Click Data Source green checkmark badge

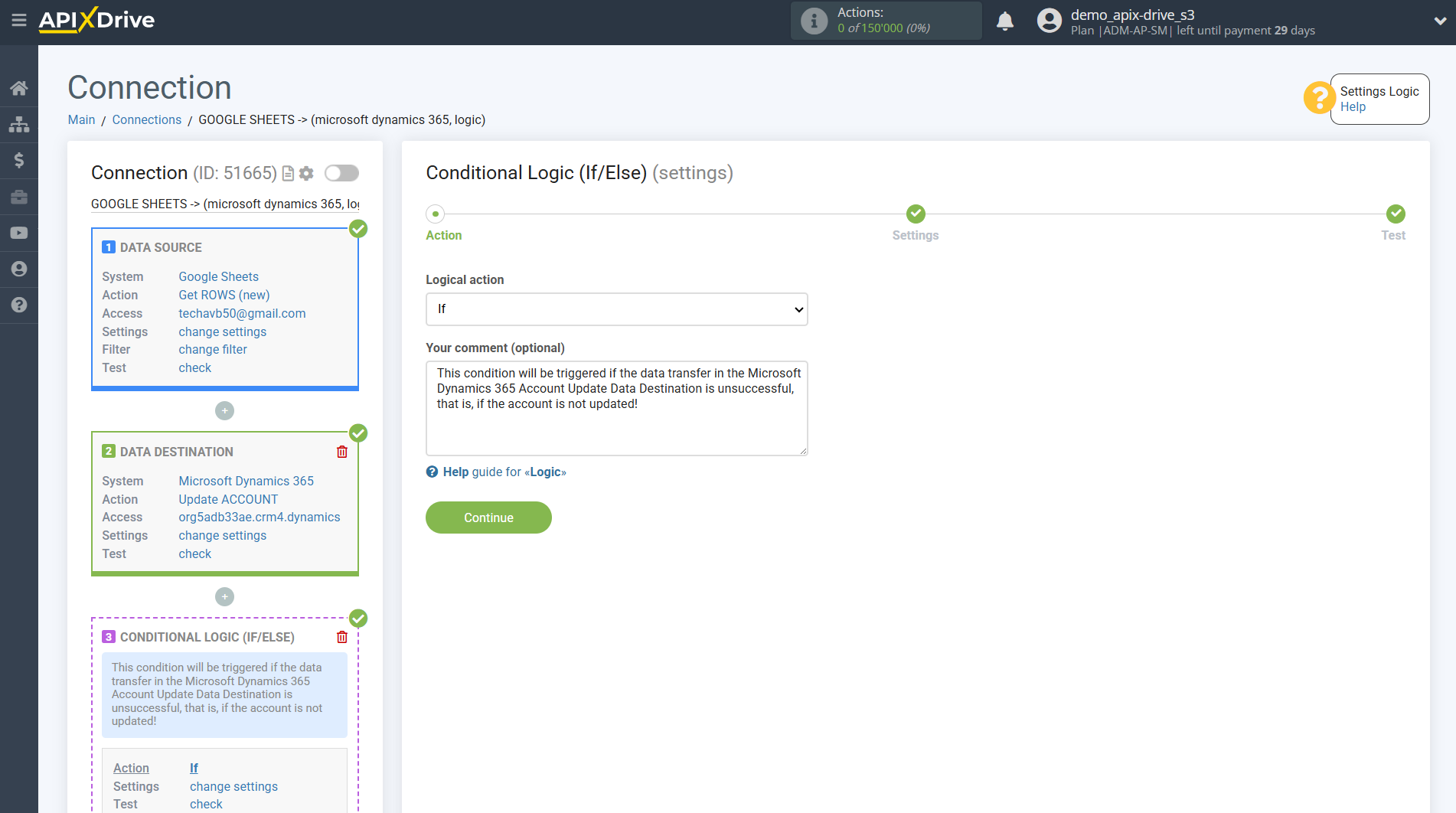tap(358, 229)
